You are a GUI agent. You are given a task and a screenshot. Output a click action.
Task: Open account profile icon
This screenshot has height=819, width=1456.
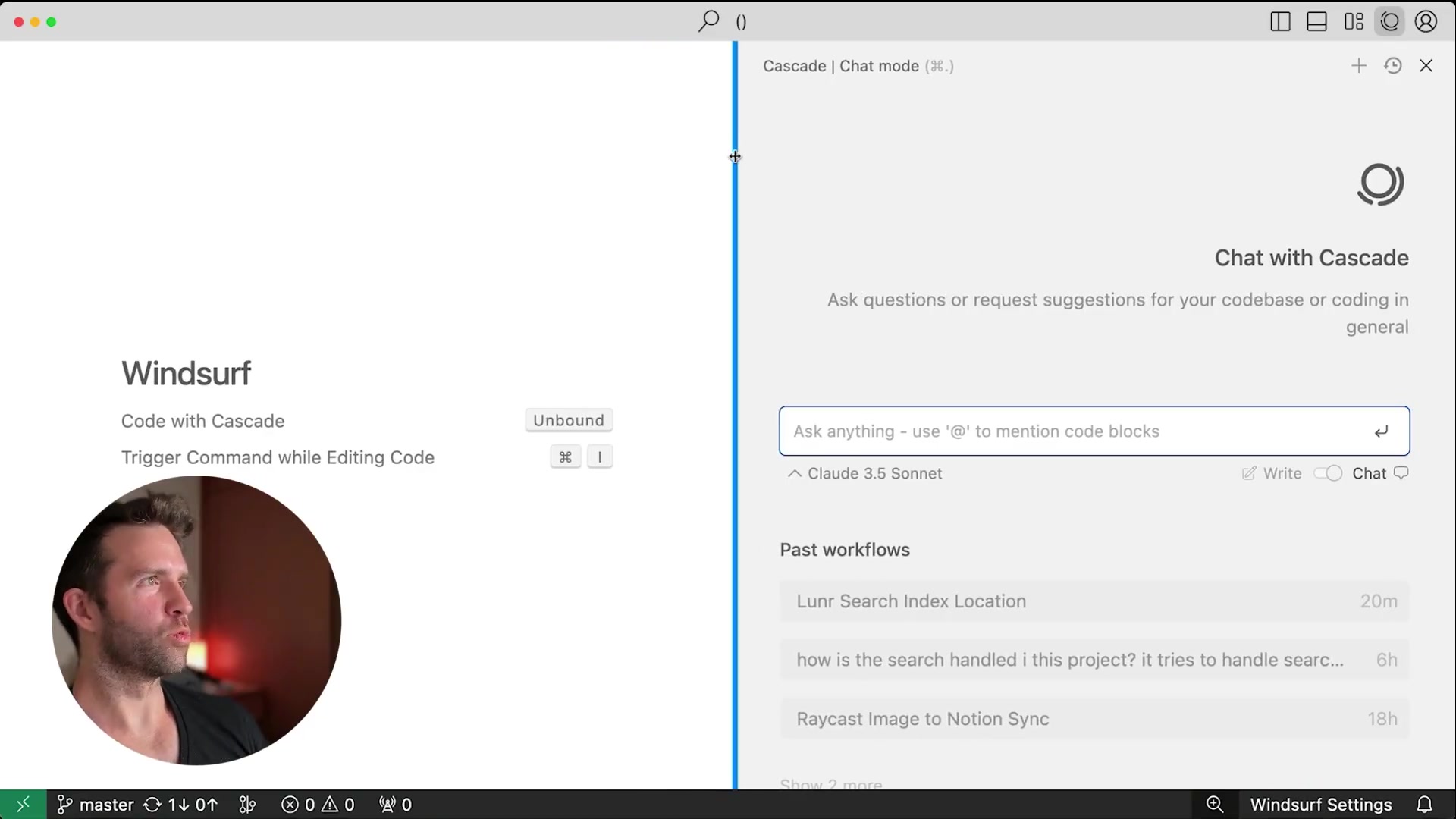1426,22
